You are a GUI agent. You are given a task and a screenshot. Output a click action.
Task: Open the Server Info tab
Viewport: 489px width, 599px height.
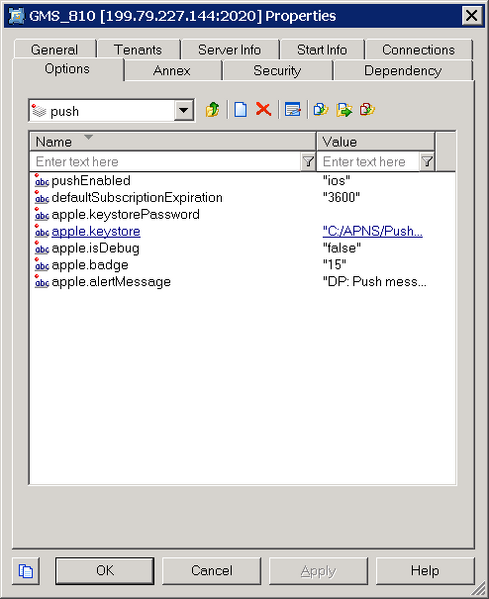tap(230, 50)
